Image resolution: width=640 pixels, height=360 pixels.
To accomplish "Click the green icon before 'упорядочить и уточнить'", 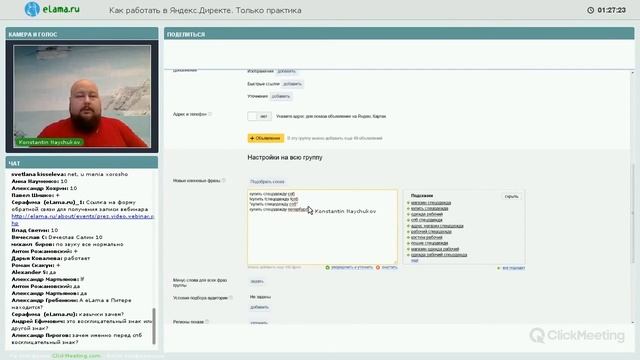I will (x=327, y=267).
